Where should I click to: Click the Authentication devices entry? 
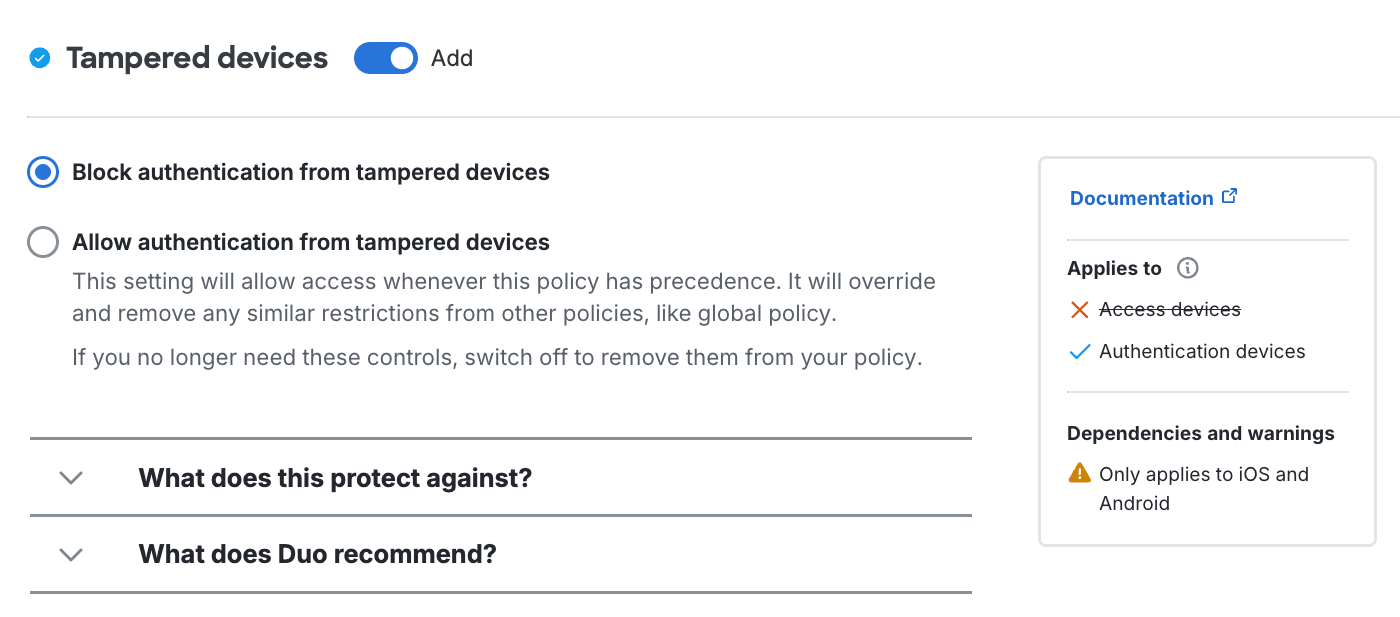click(1201, 351)
